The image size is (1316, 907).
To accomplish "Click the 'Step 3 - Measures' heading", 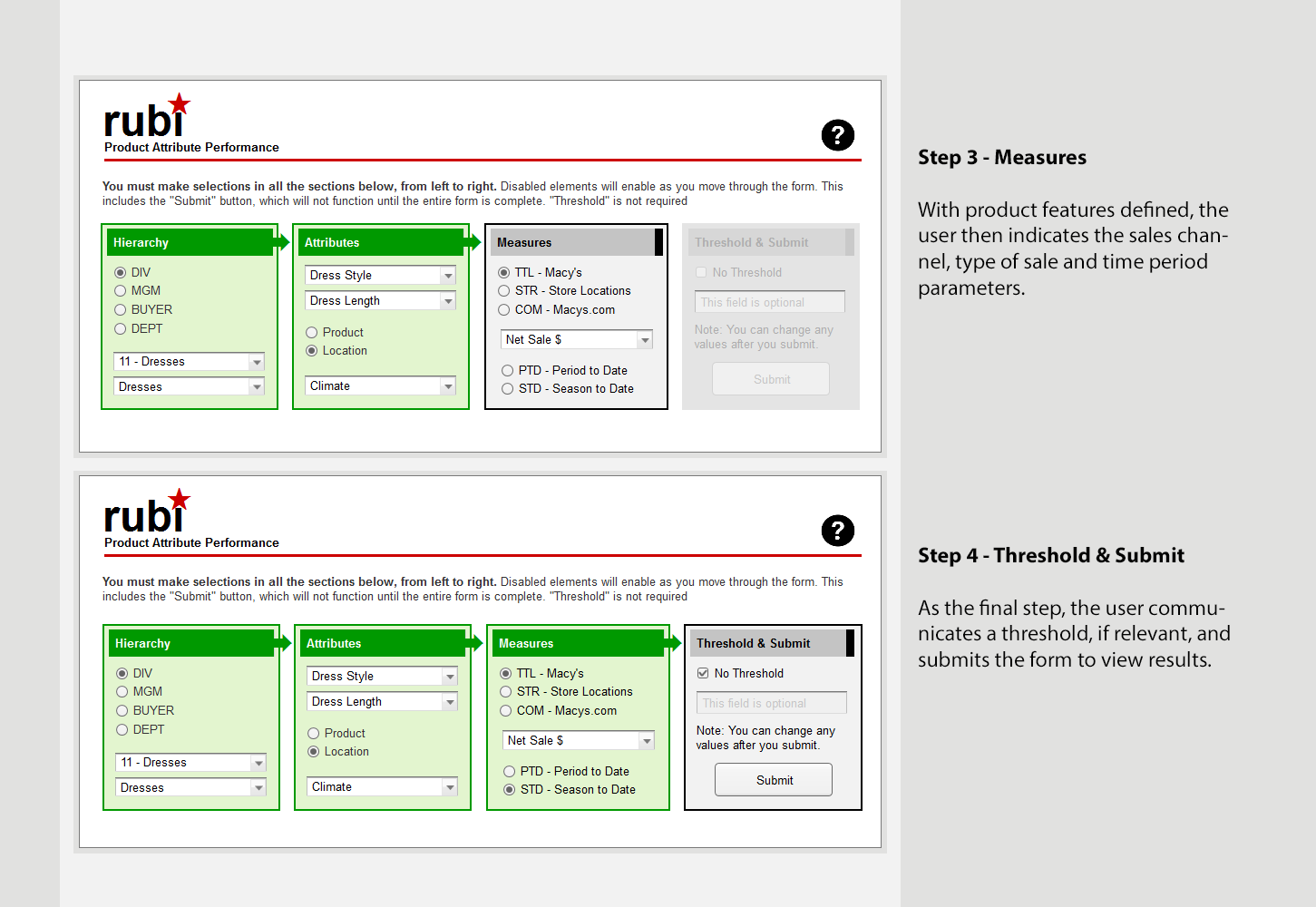I will pyautogui.click(x=1002, y=158).
